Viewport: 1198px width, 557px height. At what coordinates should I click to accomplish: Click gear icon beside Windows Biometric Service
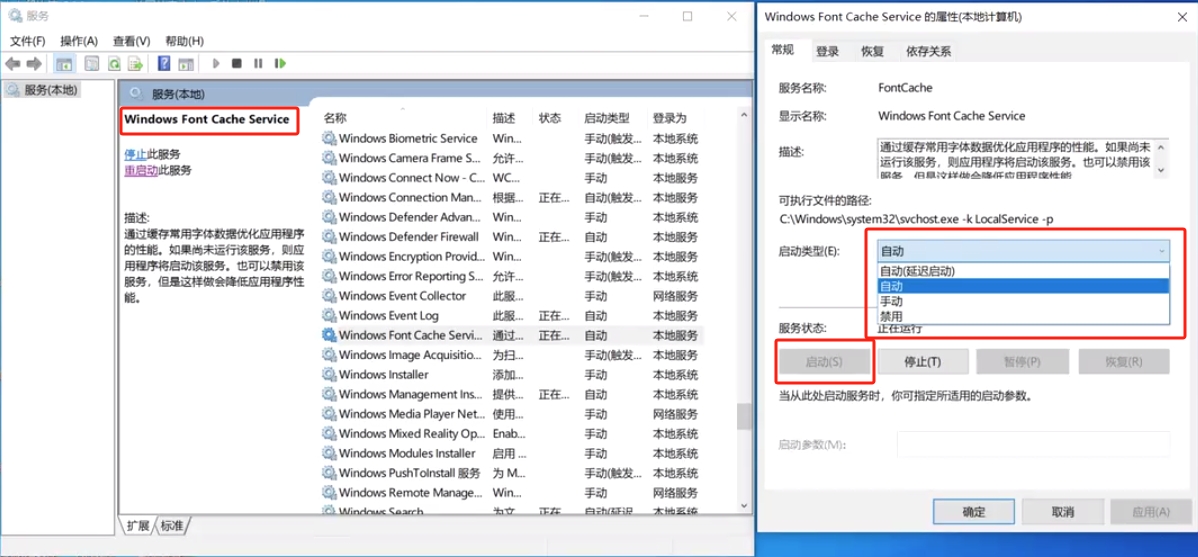point(329,138)
